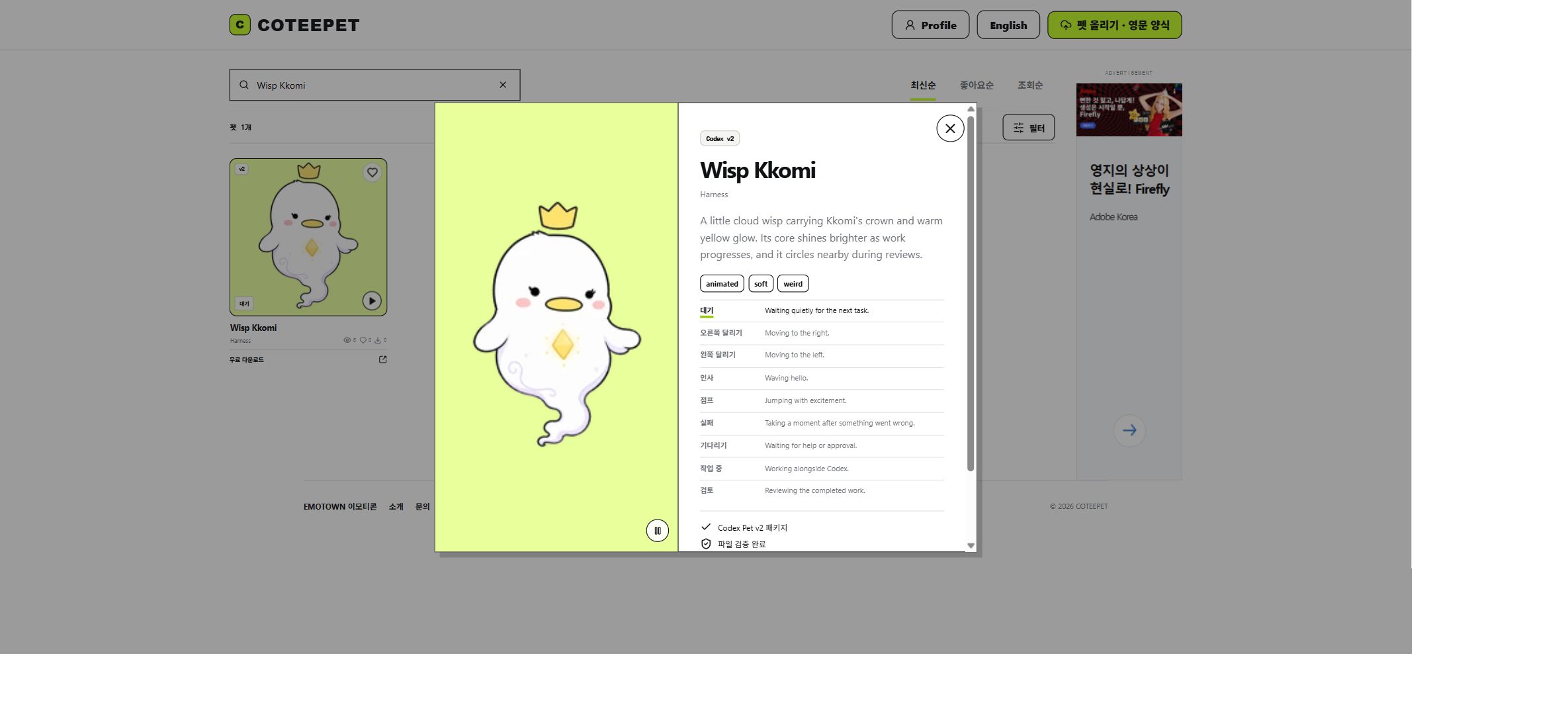The image size is (1568, 726).
Task: Click the search magnifier icon
Action: 244,85
